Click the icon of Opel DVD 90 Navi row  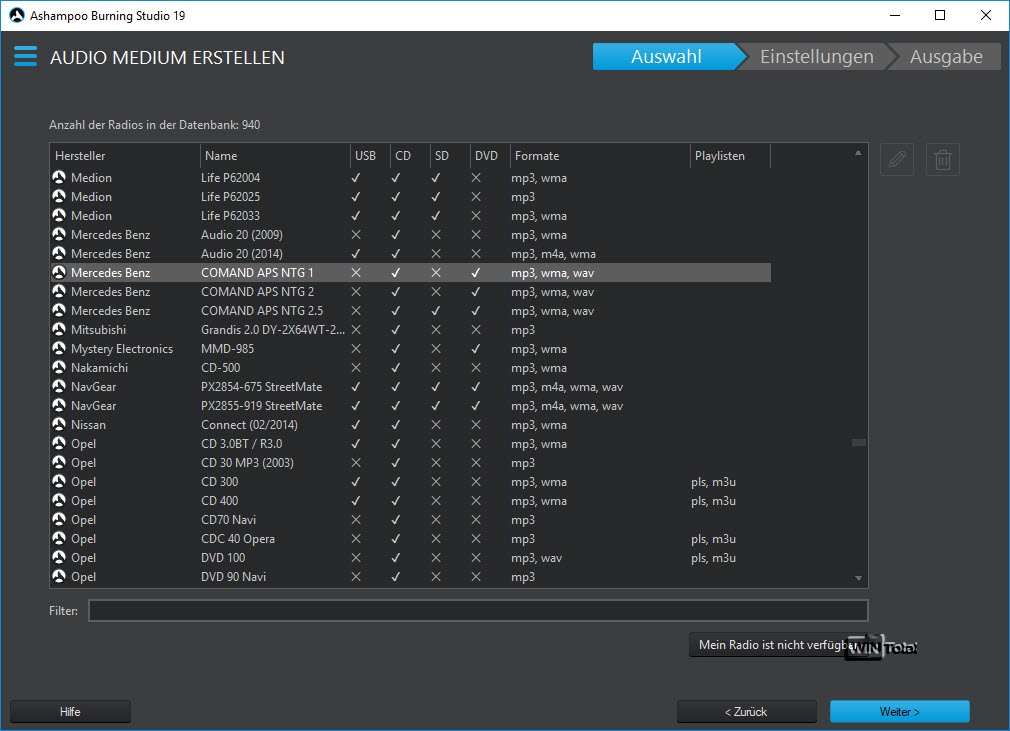coord(59,576)
